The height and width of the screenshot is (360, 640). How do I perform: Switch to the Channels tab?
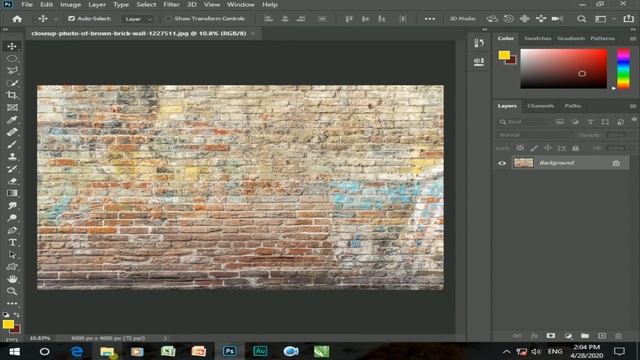pos(540,106)
